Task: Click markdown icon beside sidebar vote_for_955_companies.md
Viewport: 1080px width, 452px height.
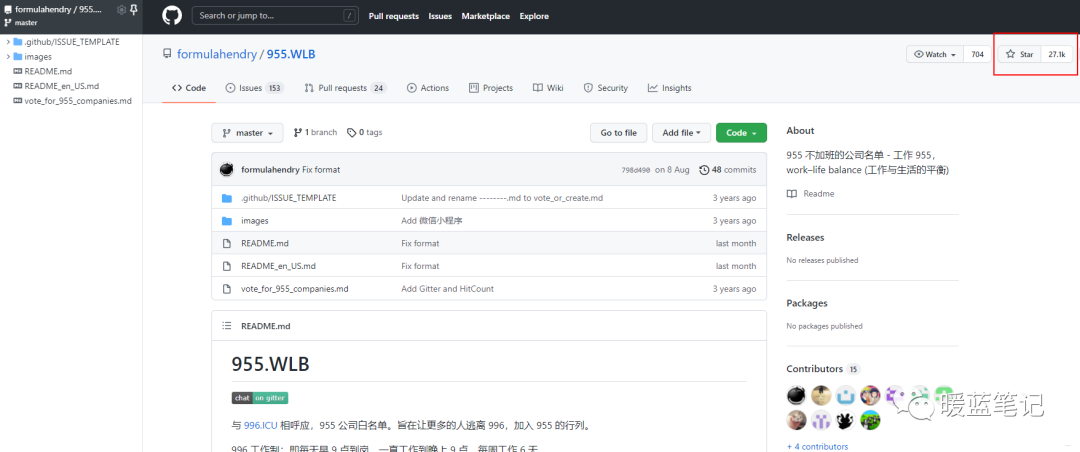Action: tap(18, 101)
